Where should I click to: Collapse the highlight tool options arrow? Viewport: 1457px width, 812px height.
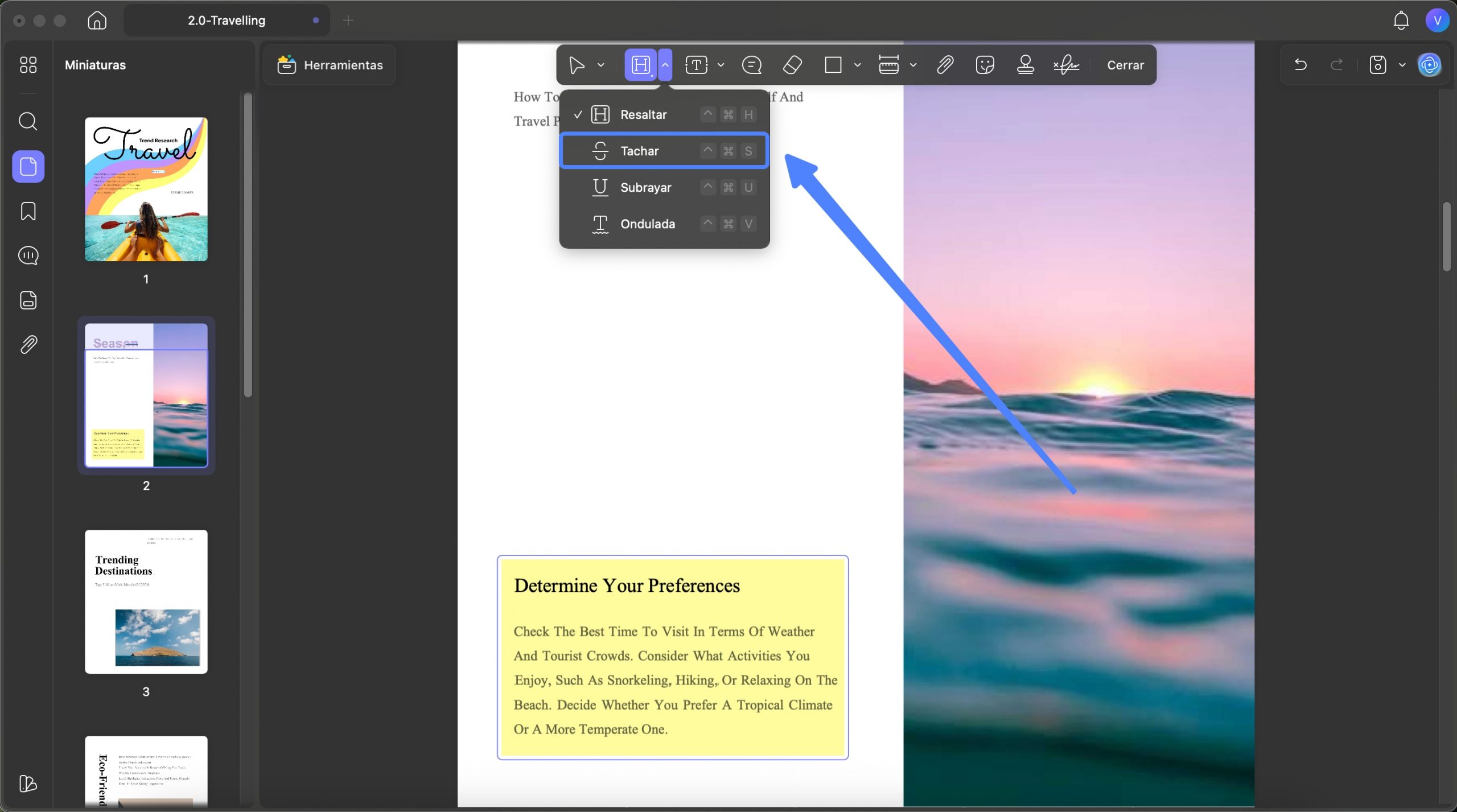(x=665, y=65)
